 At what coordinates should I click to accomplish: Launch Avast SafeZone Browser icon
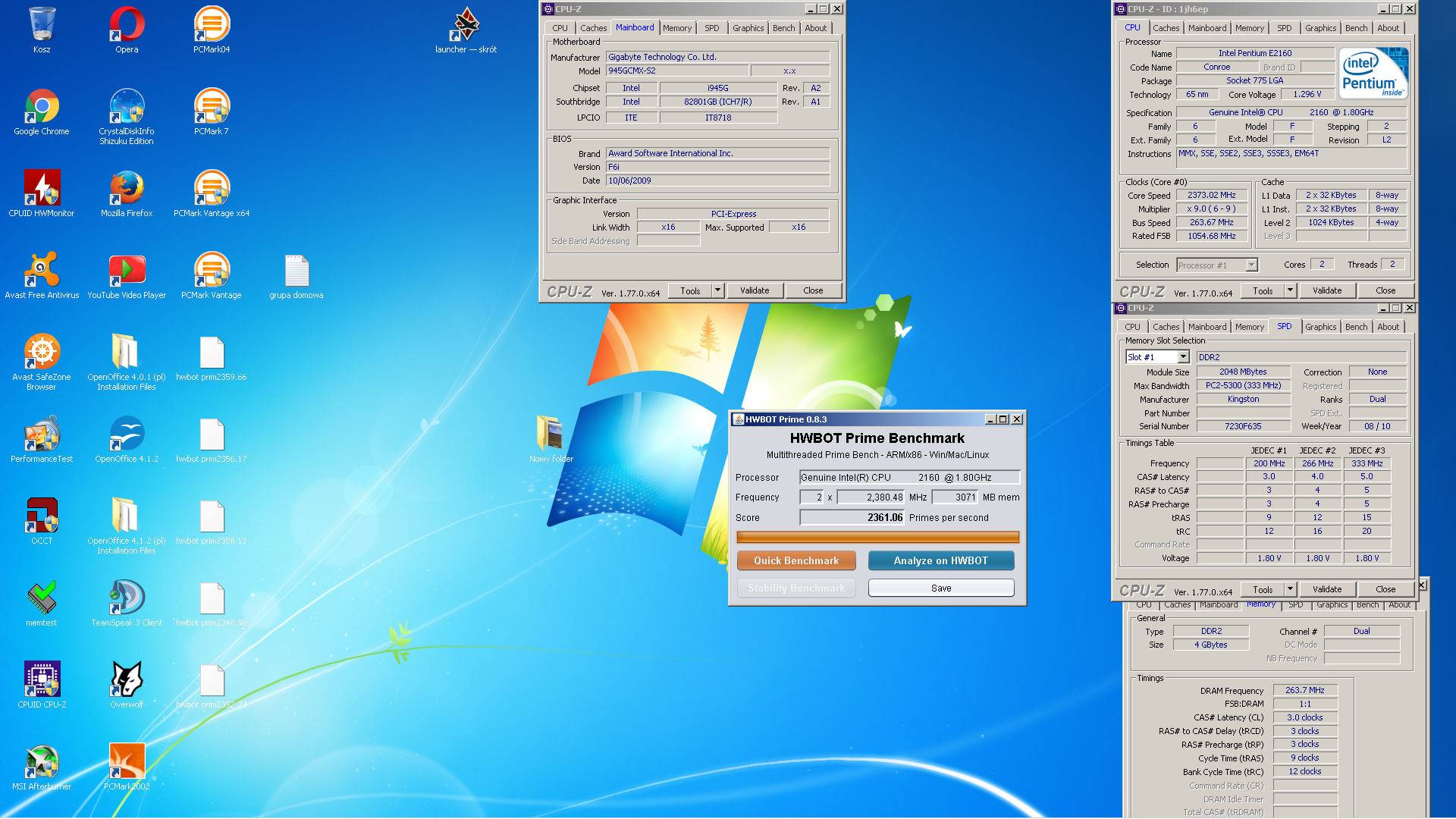coord(42,362)
